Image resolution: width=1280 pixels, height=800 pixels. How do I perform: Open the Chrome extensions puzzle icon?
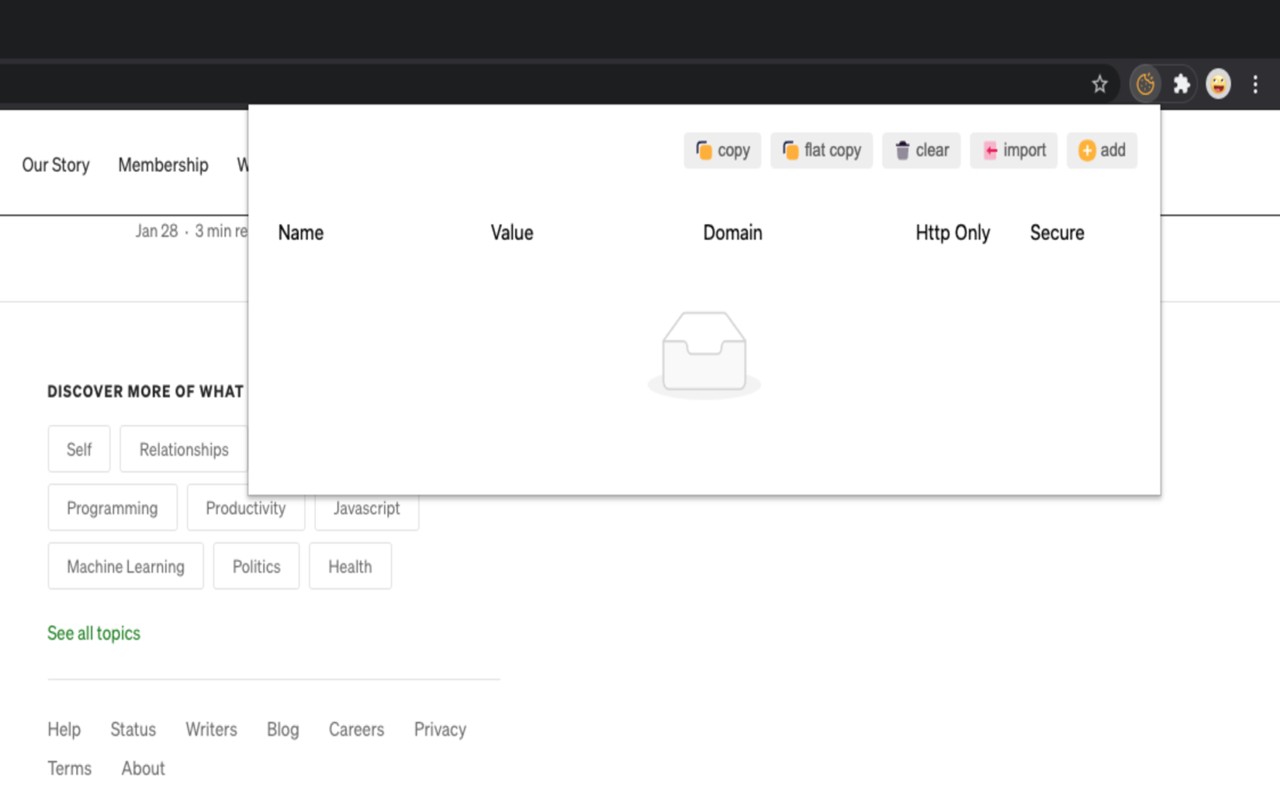(x=1181, y=85)
